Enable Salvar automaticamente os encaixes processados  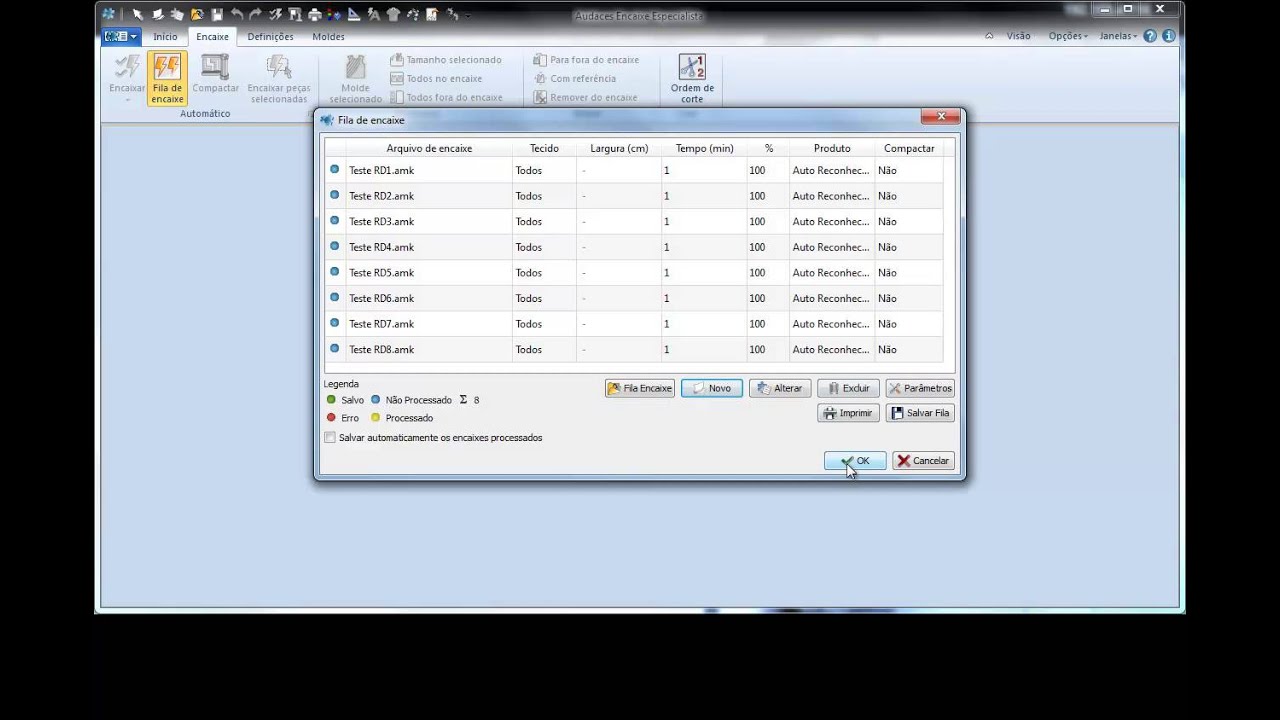click(330, 438)
